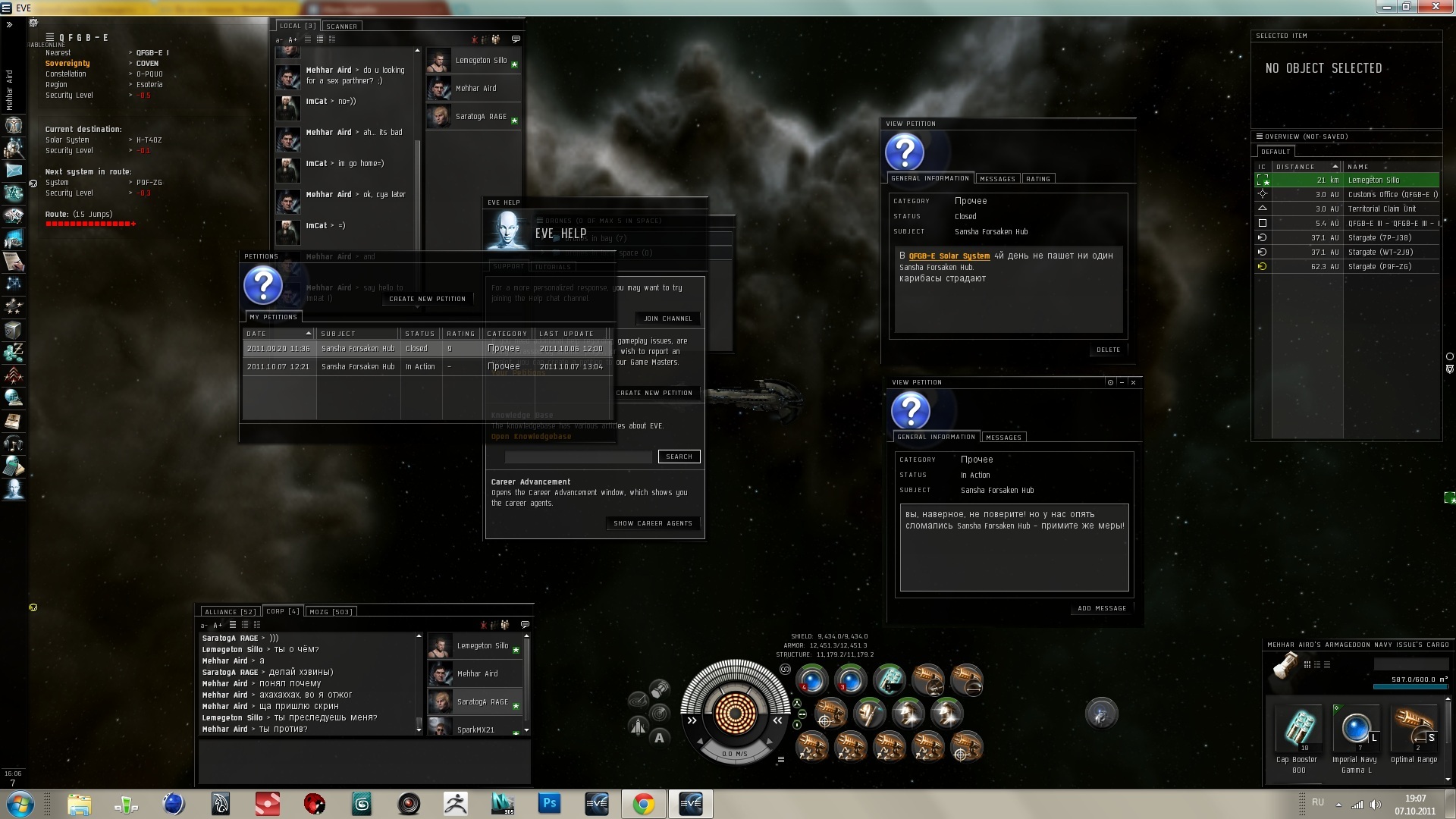Click Create New Petition in Petitions window

coord(427,299)
